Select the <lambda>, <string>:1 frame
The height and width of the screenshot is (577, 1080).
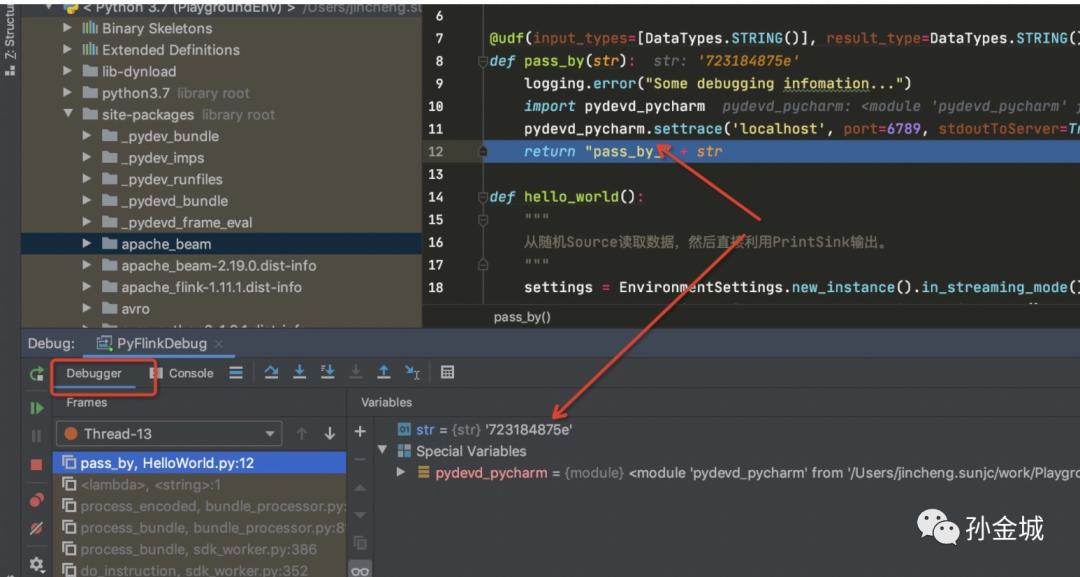[200, 485]
